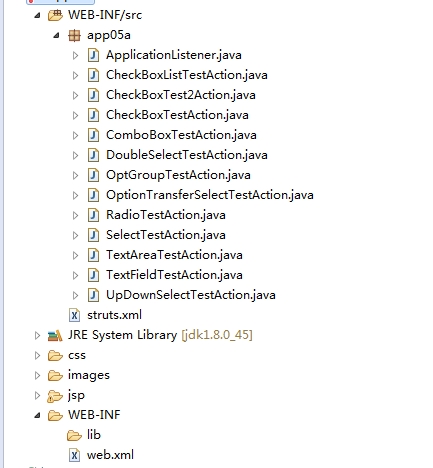The height and width of the screenshot is (468, 433).
Task: Click the css folder icon
Action: [55, 356]
